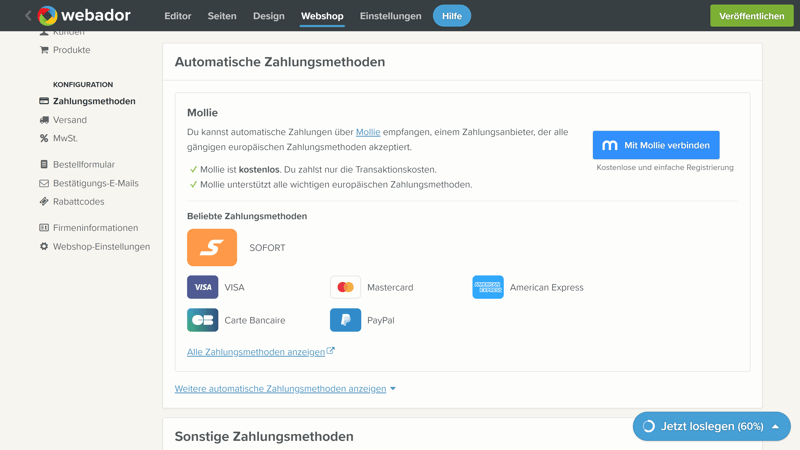Click the Webador logo icon
Image resolution: width=800 pixels, height=450 pixels.
coord(47,16)
